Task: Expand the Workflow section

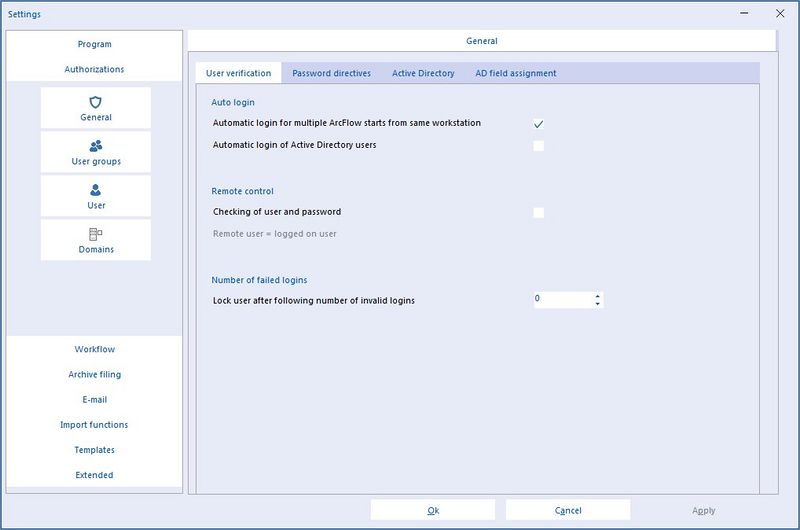Action: pos(94,349)
